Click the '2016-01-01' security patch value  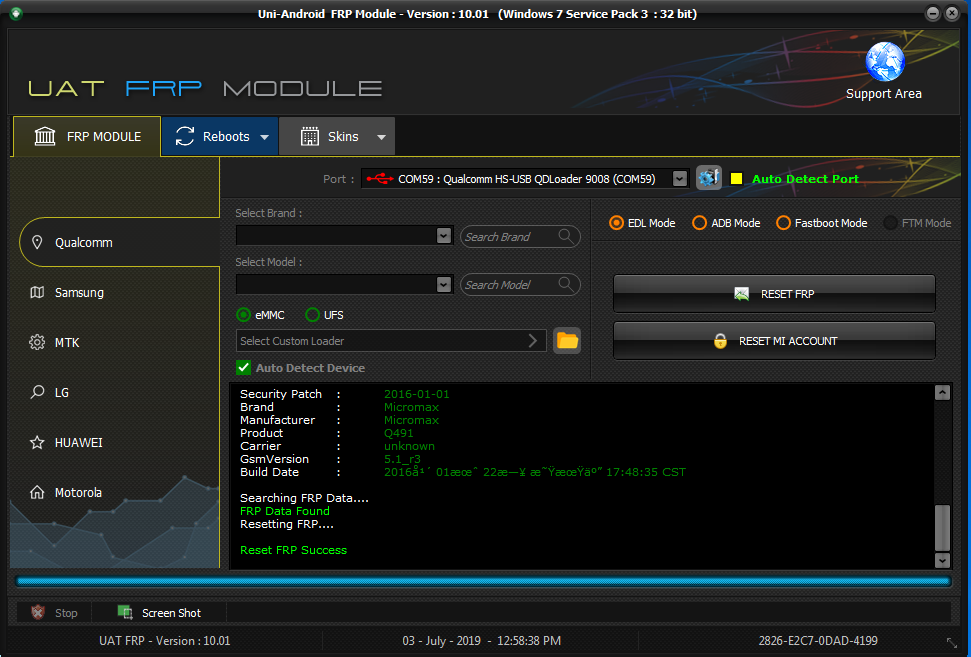coord(417,394)
